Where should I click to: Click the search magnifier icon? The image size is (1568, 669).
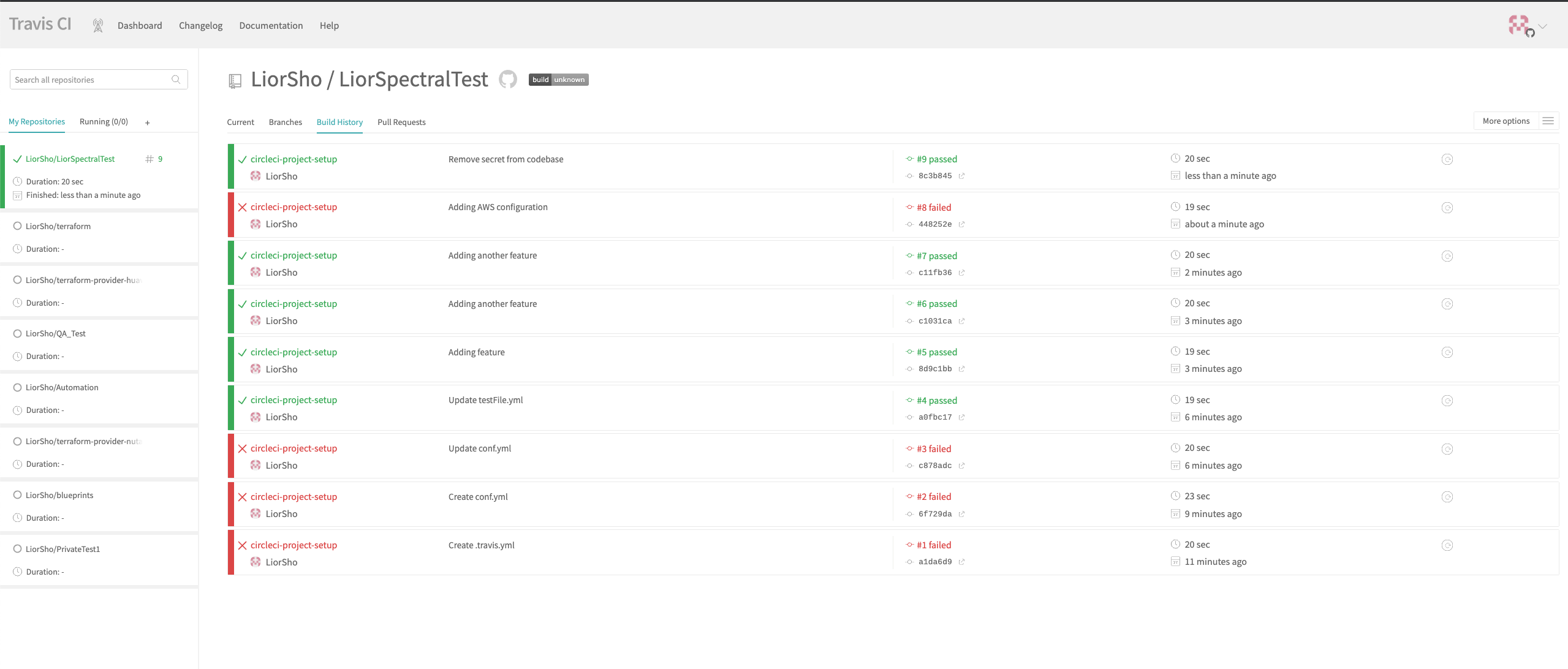tap(176, 80)
